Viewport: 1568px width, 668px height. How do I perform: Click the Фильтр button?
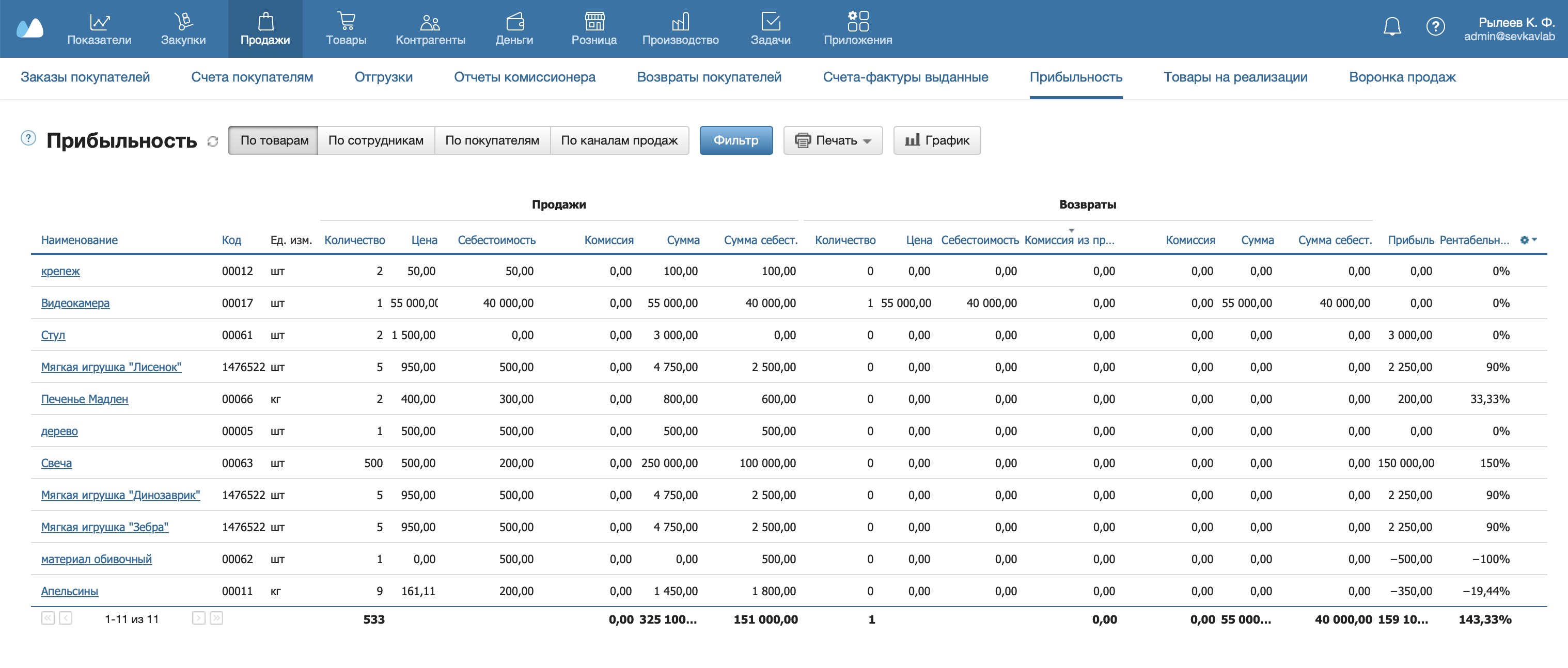coord(735,140)
